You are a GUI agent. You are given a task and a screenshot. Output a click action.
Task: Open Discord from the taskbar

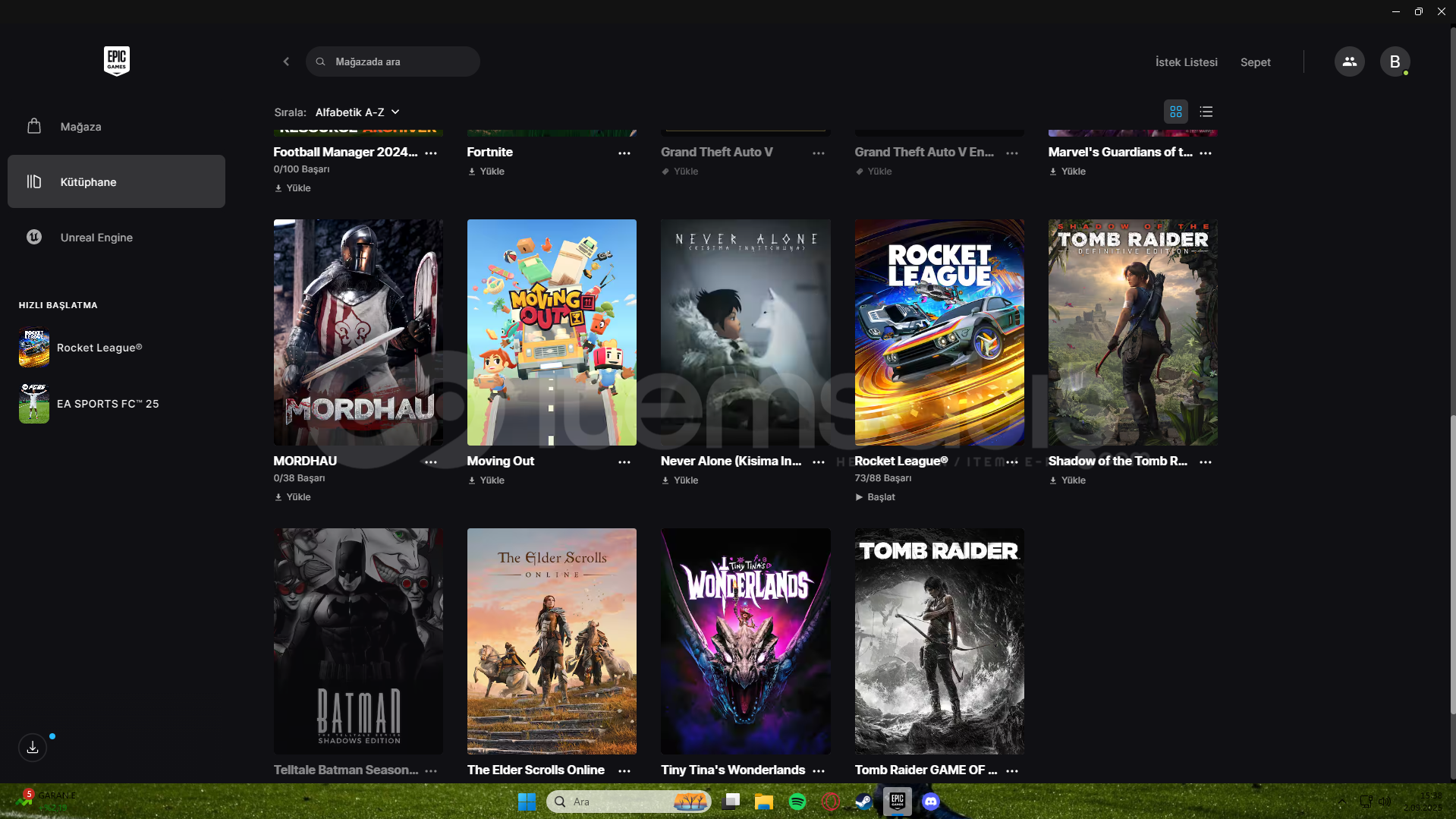pos(930,802)
